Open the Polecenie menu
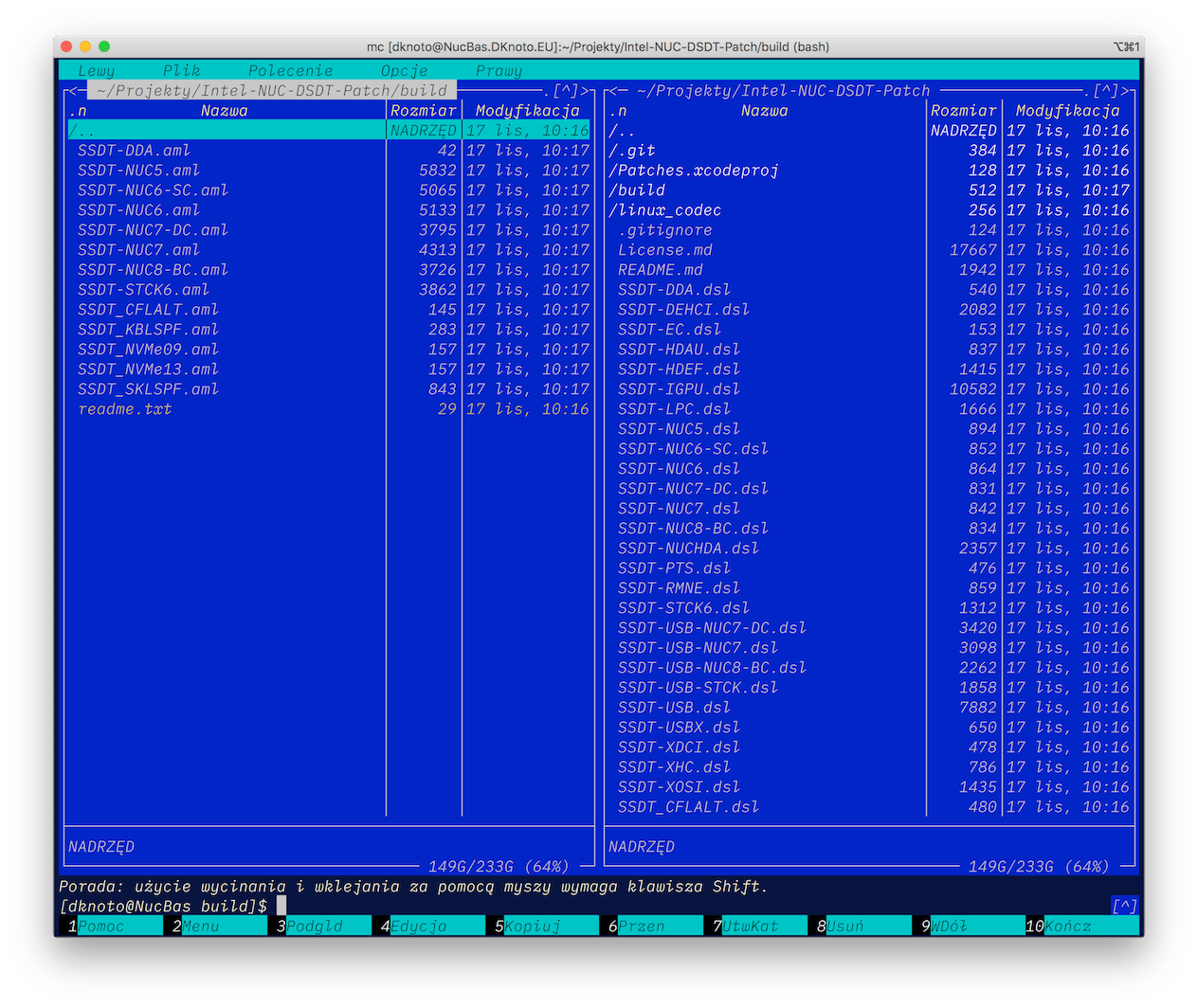 pos(291,70)
